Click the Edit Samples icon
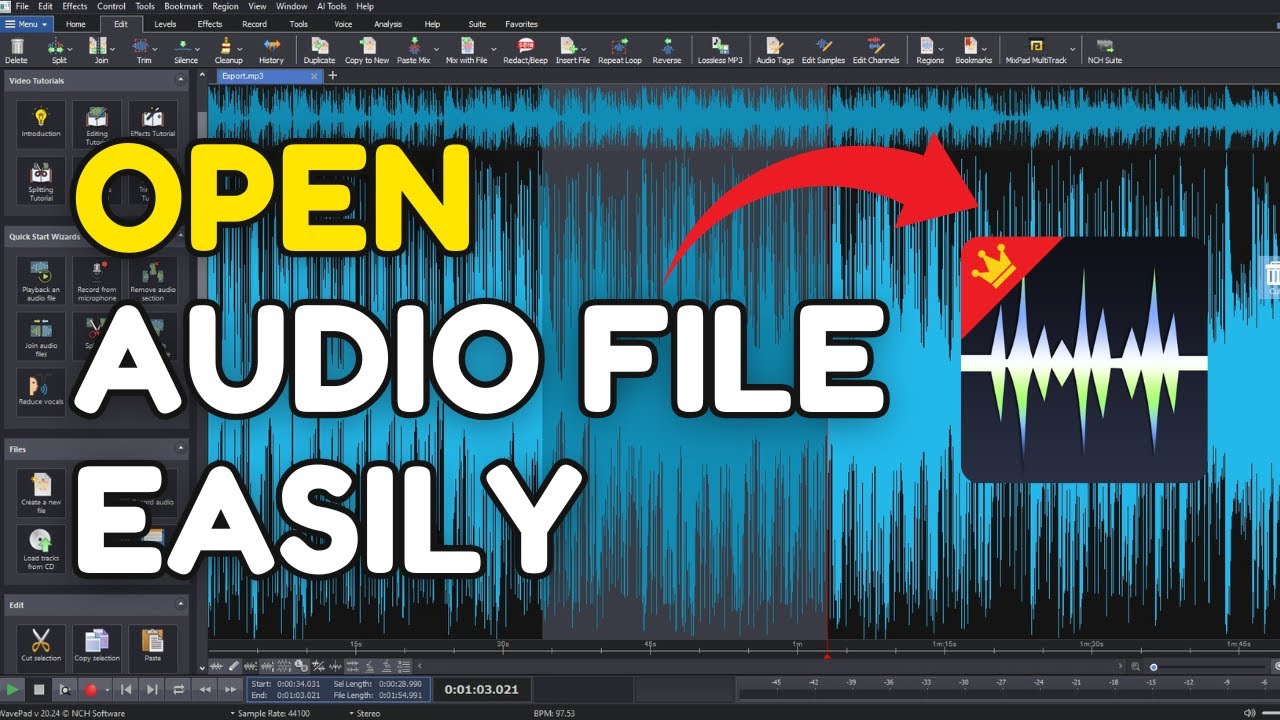1280x720 pixels. pyautogui.click(x=823, y=46)
